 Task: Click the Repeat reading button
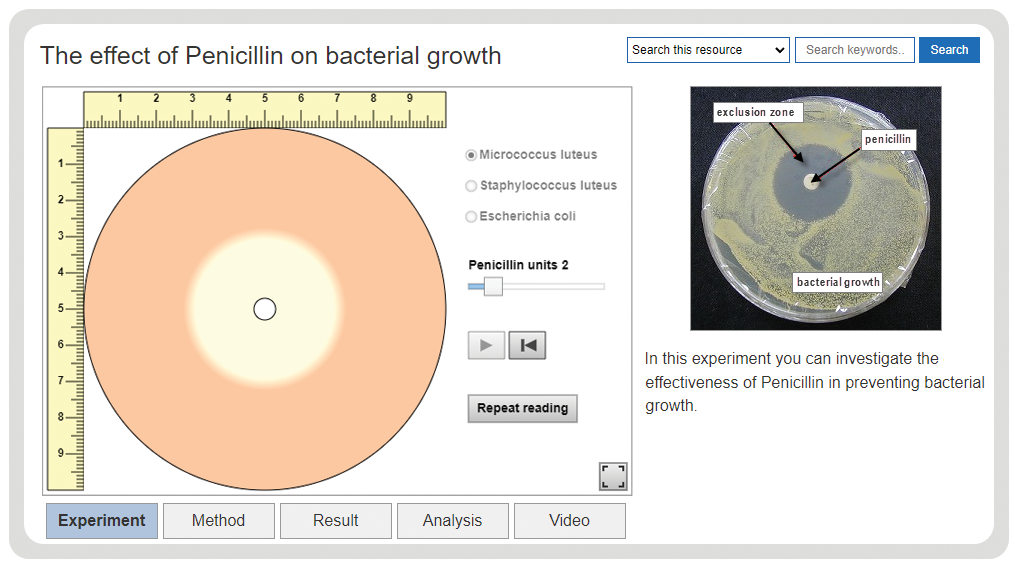[x=523, y=408]
